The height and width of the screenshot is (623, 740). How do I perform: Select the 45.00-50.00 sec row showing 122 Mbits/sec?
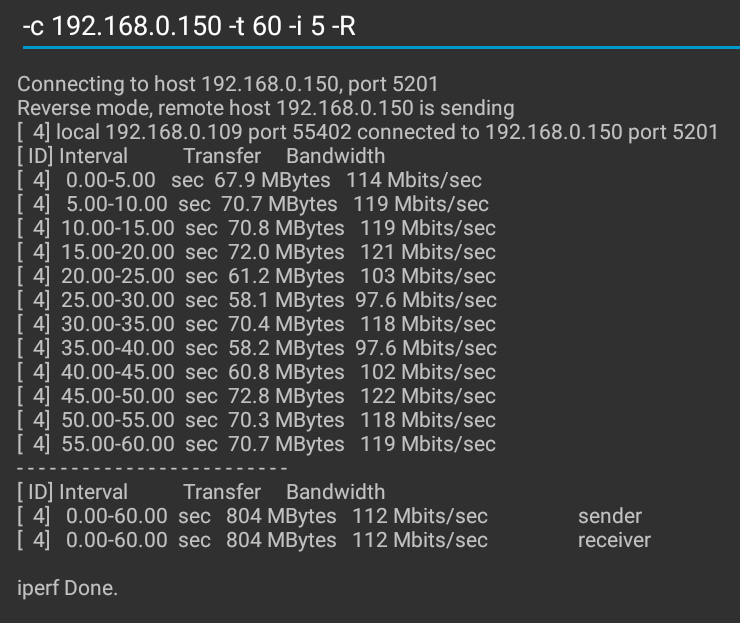(x=257, y=396)
